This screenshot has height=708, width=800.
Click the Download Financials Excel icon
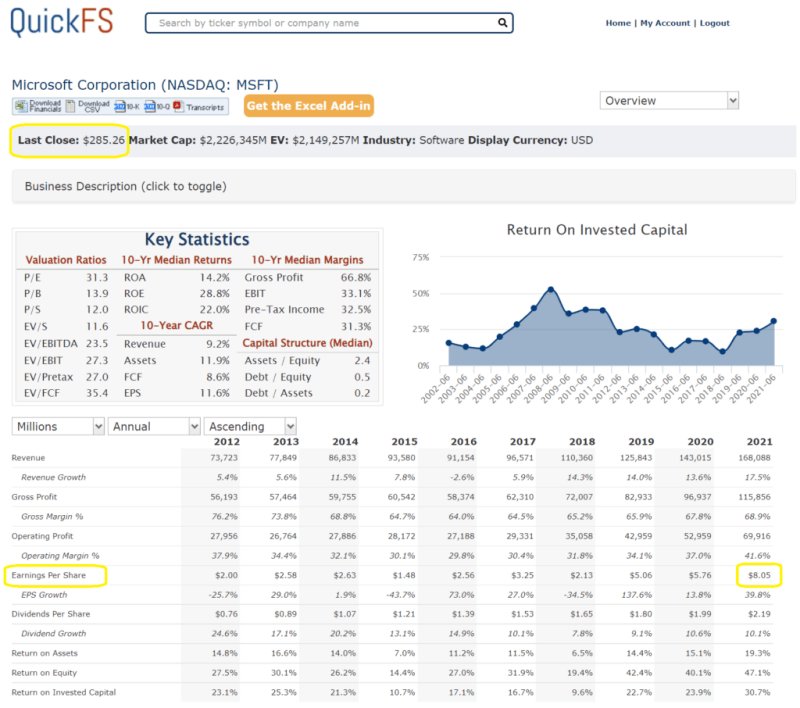(x=21, y=106)
